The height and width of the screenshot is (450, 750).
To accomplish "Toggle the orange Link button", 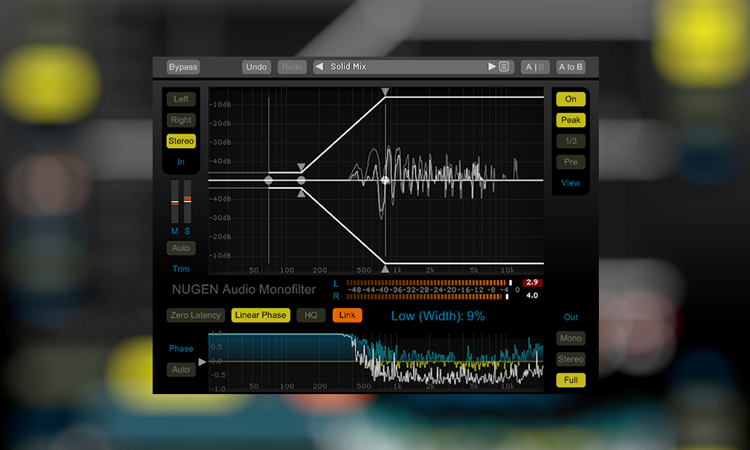I will [347, 315].
